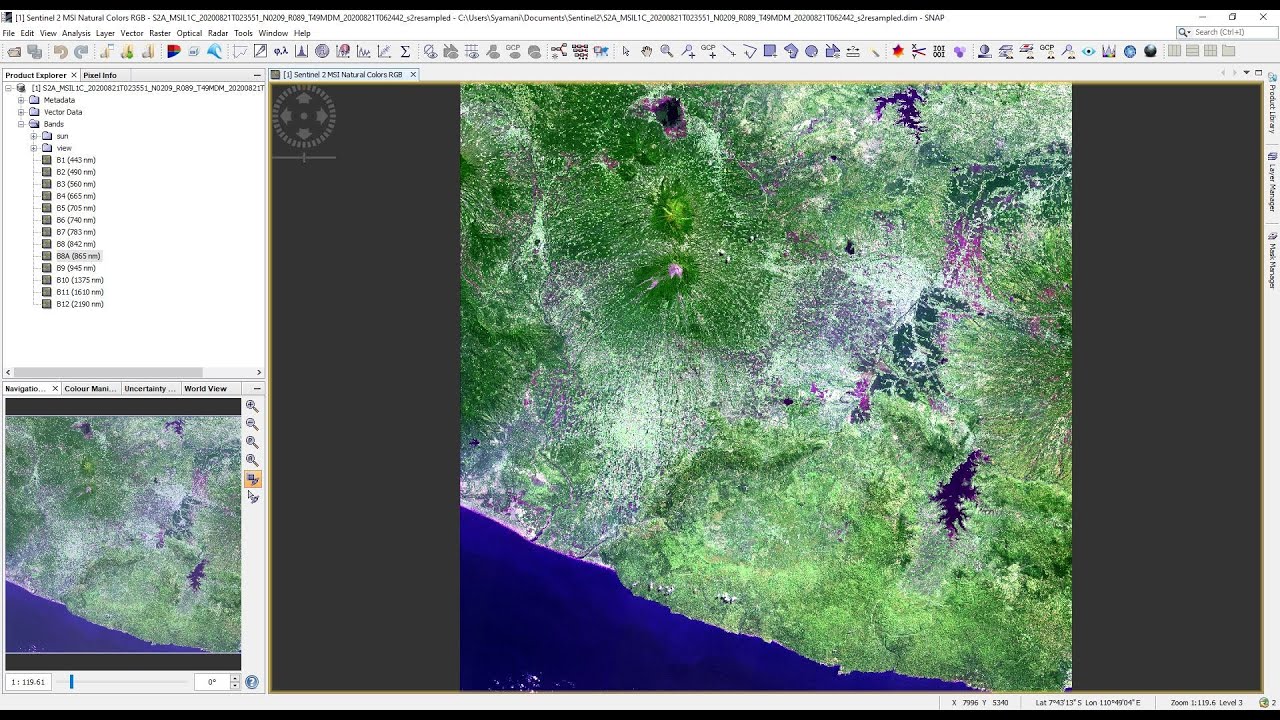Expand the view folder

coord(33,148)
